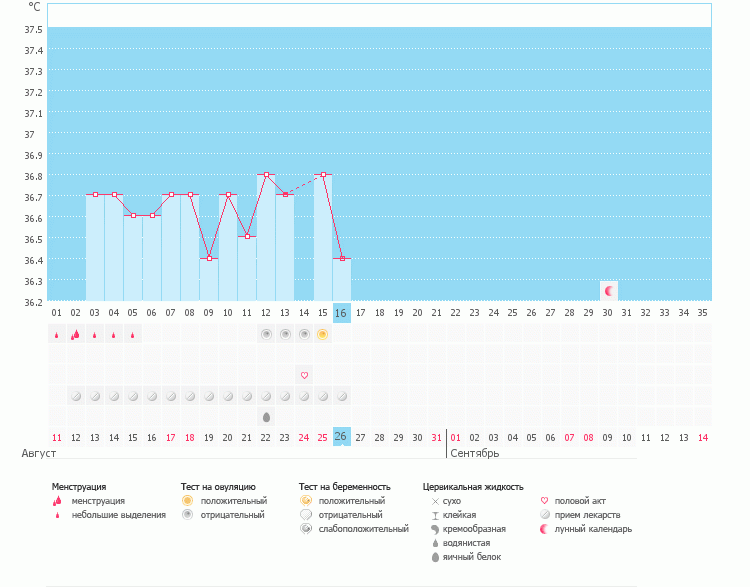
Task: Click the legend icon for яичный белок
Action: click(435, 557)
